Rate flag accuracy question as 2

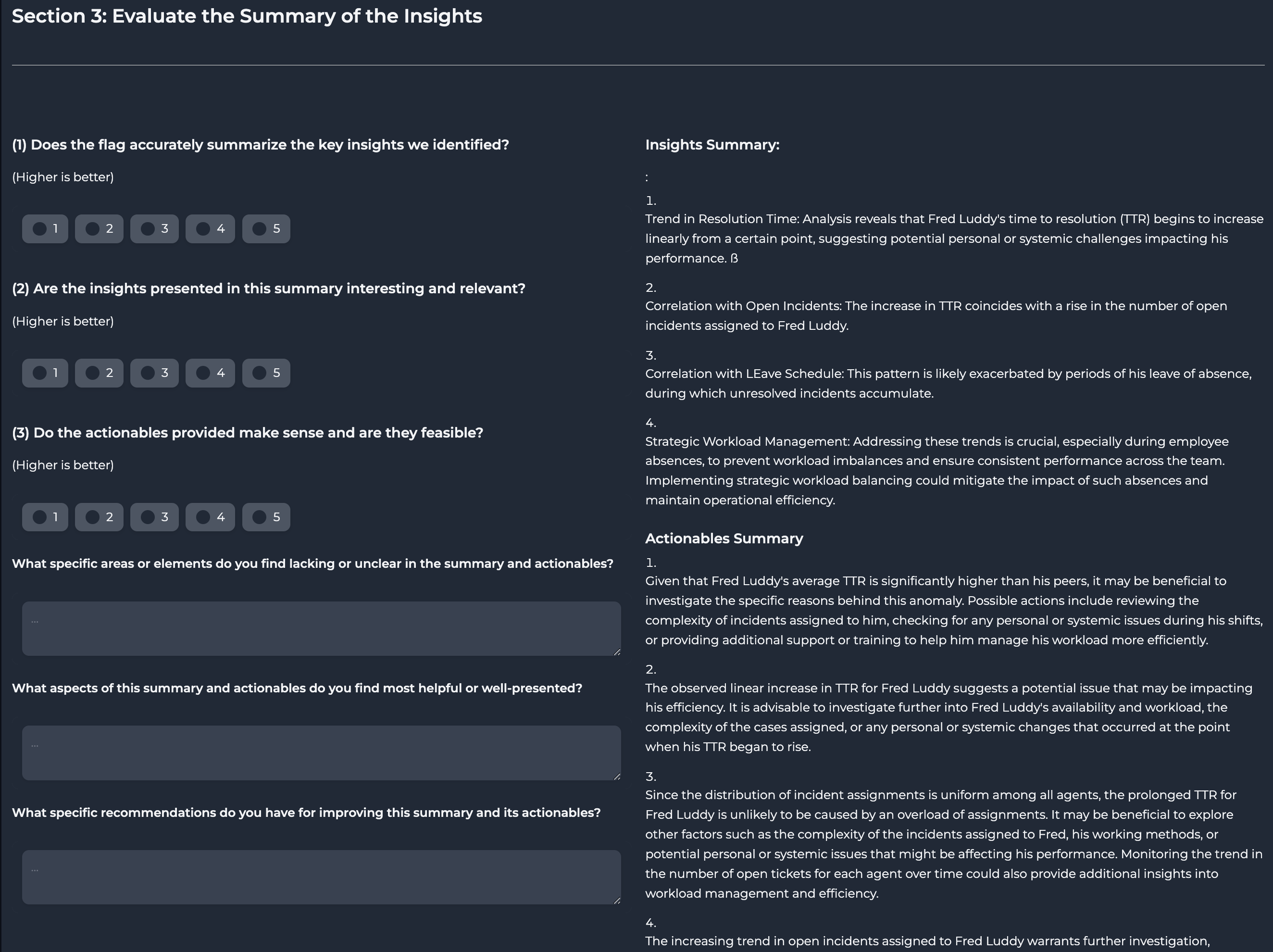click(93, 229)
